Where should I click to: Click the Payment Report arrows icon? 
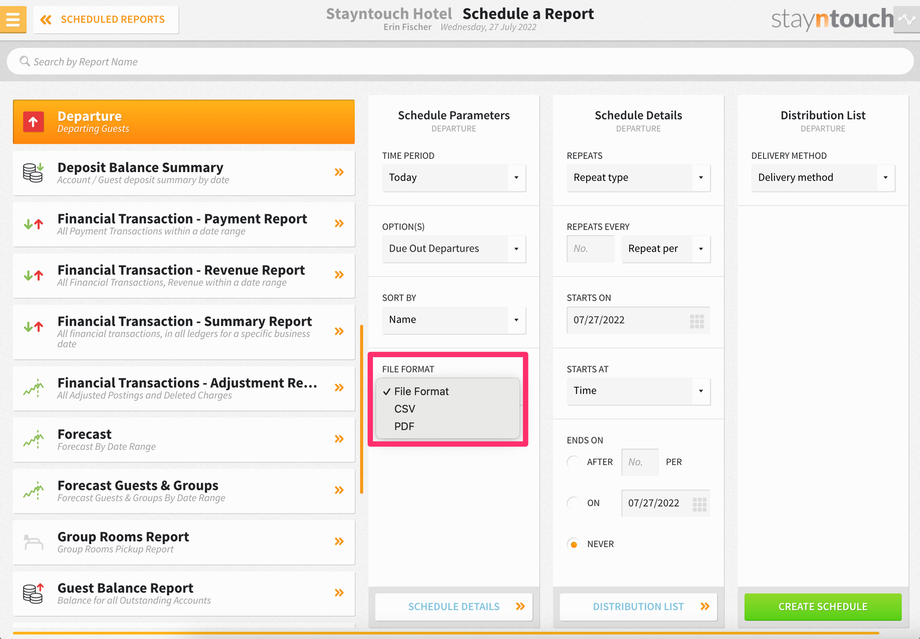33,224
